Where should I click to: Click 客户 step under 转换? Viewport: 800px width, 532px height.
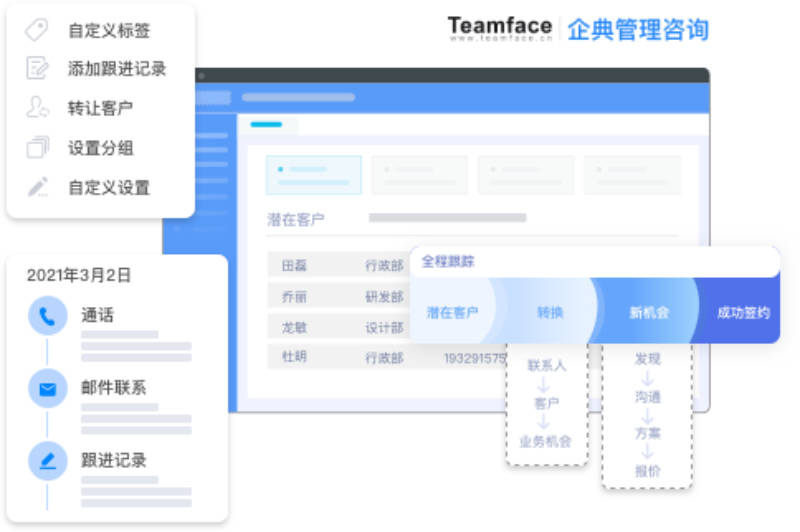tap(546, 403)
